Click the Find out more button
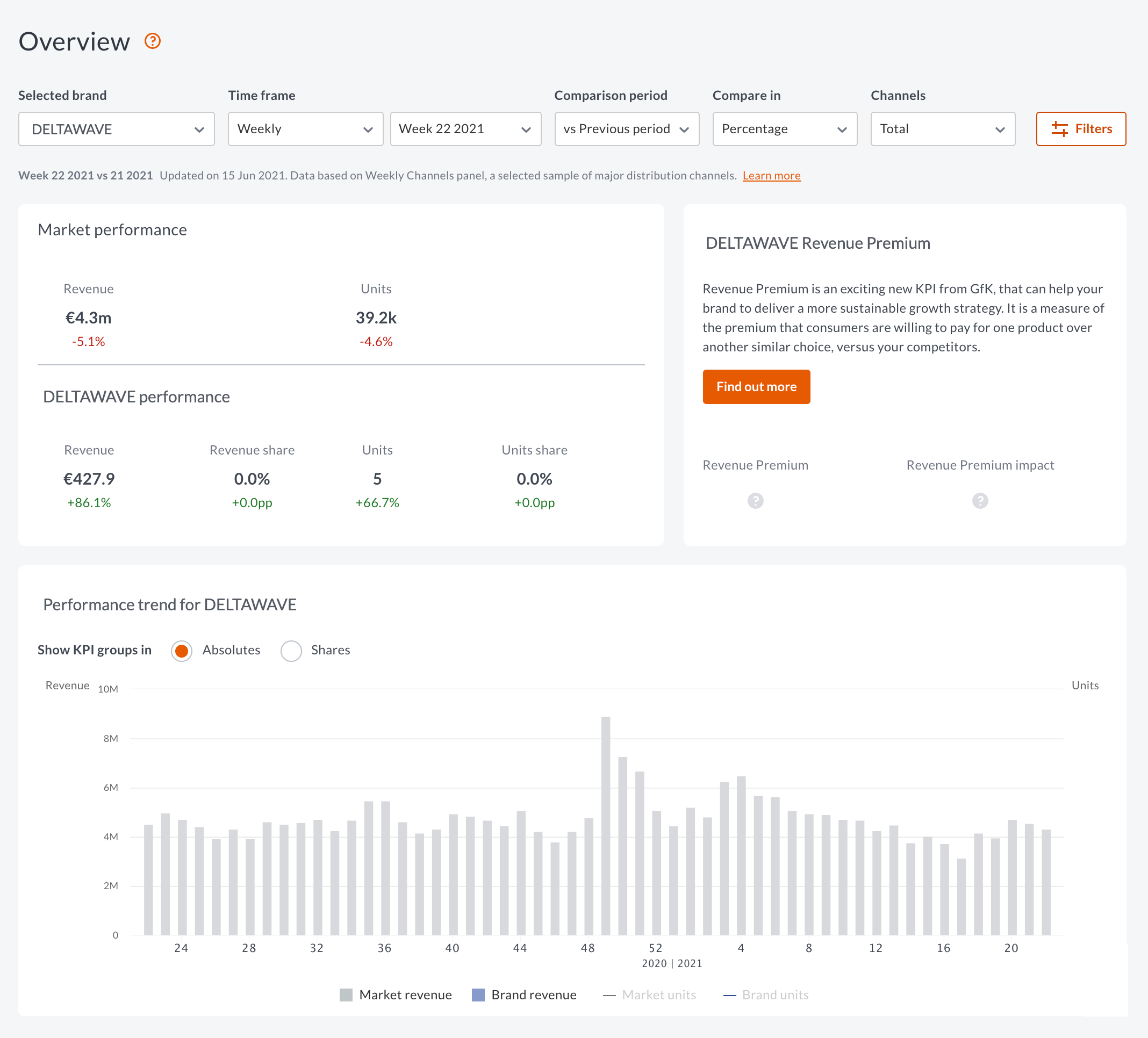Screen dimensions: 1148x1038 [x=756, y=387]
